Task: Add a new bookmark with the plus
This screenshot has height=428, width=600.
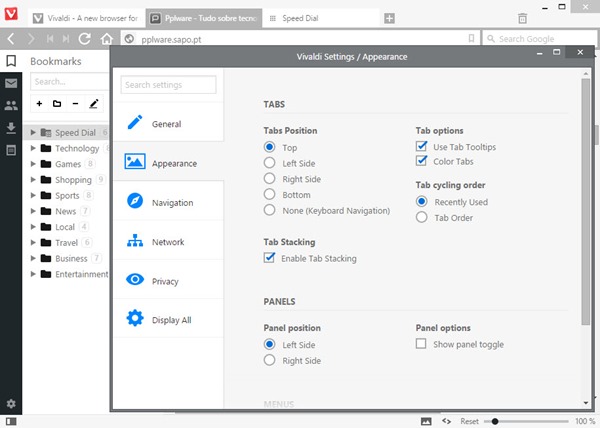Action: point(39,104)
